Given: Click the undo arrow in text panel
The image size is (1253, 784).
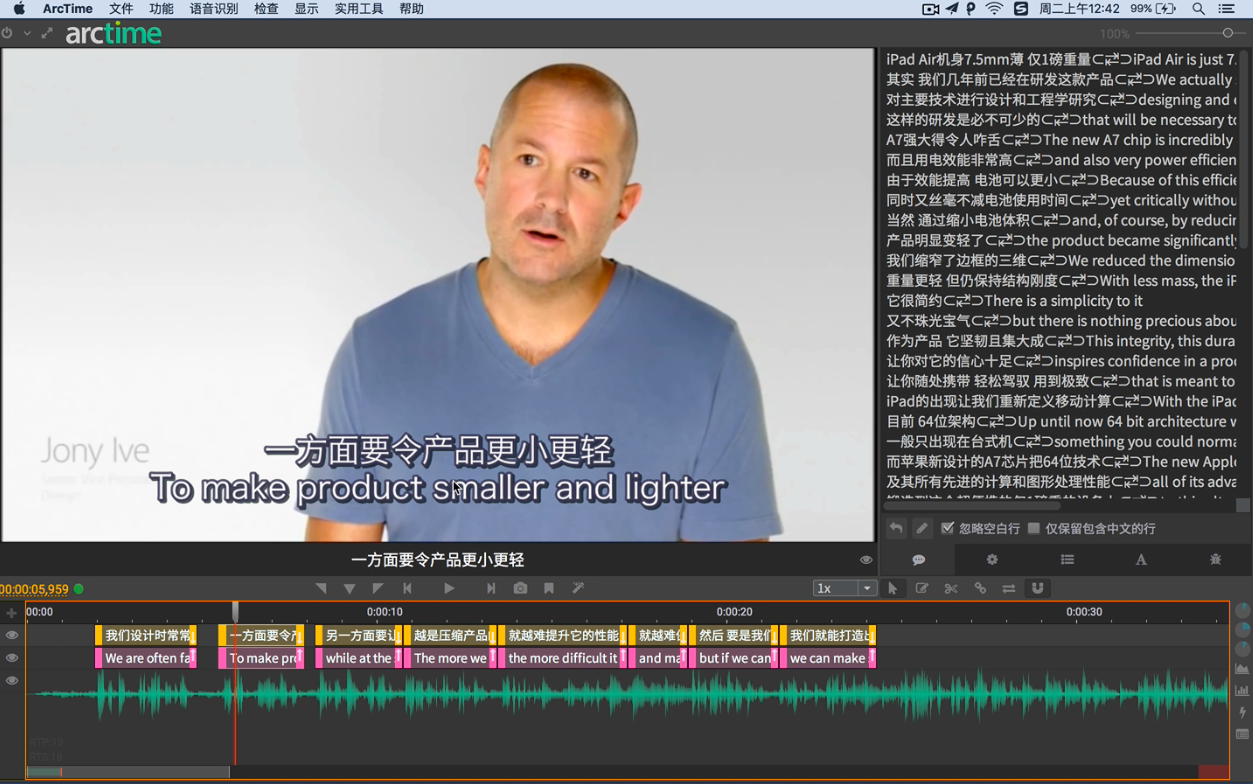Looking at the screenshot, I should click(x=896, y=528).
